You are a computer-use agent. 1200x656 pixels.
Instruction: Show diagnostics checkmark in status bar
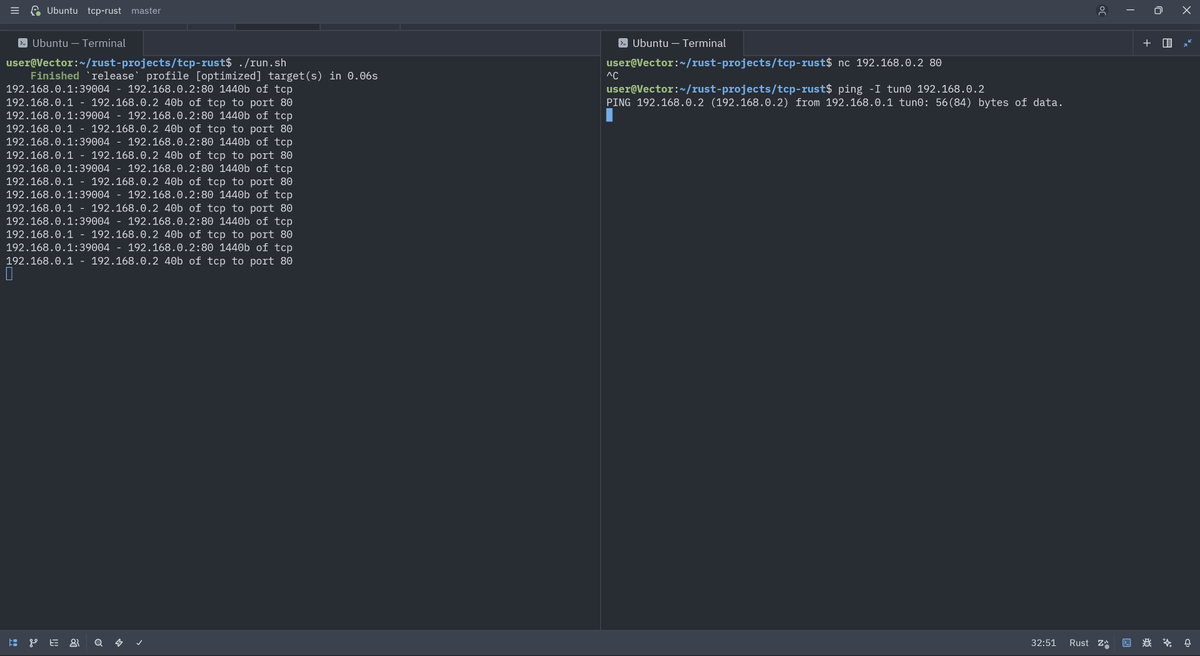[x=139, y=643]
